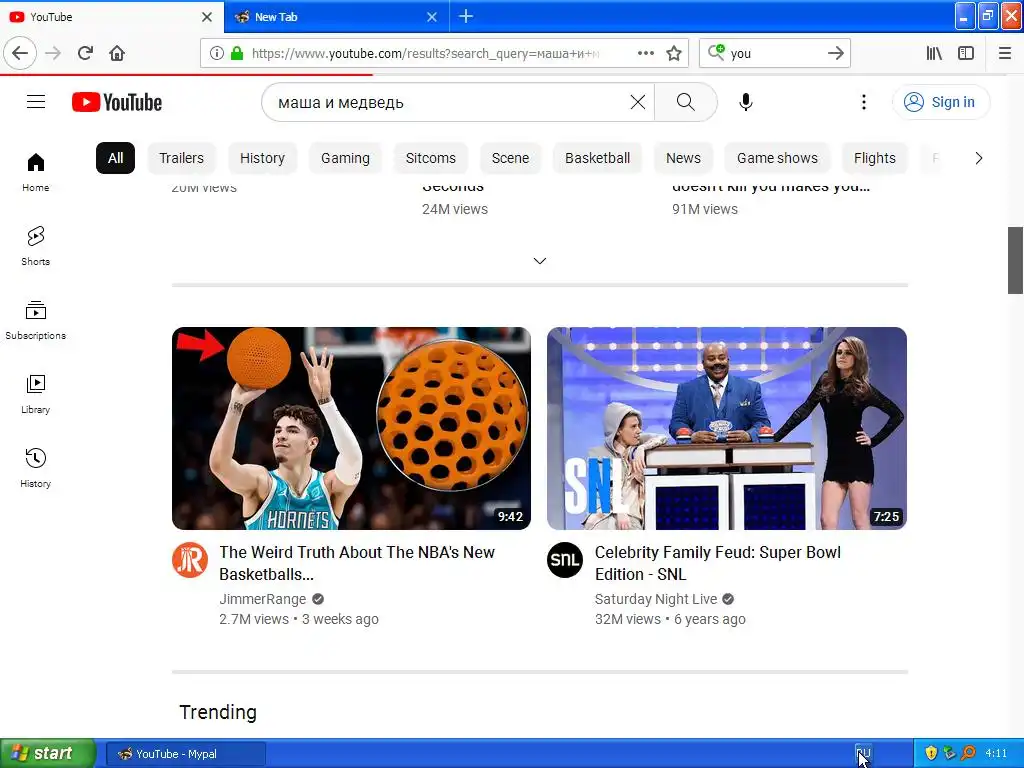This screenshot has height=768, width=1024.
Task: Select the Trailers filter chip
Action: 182,158
